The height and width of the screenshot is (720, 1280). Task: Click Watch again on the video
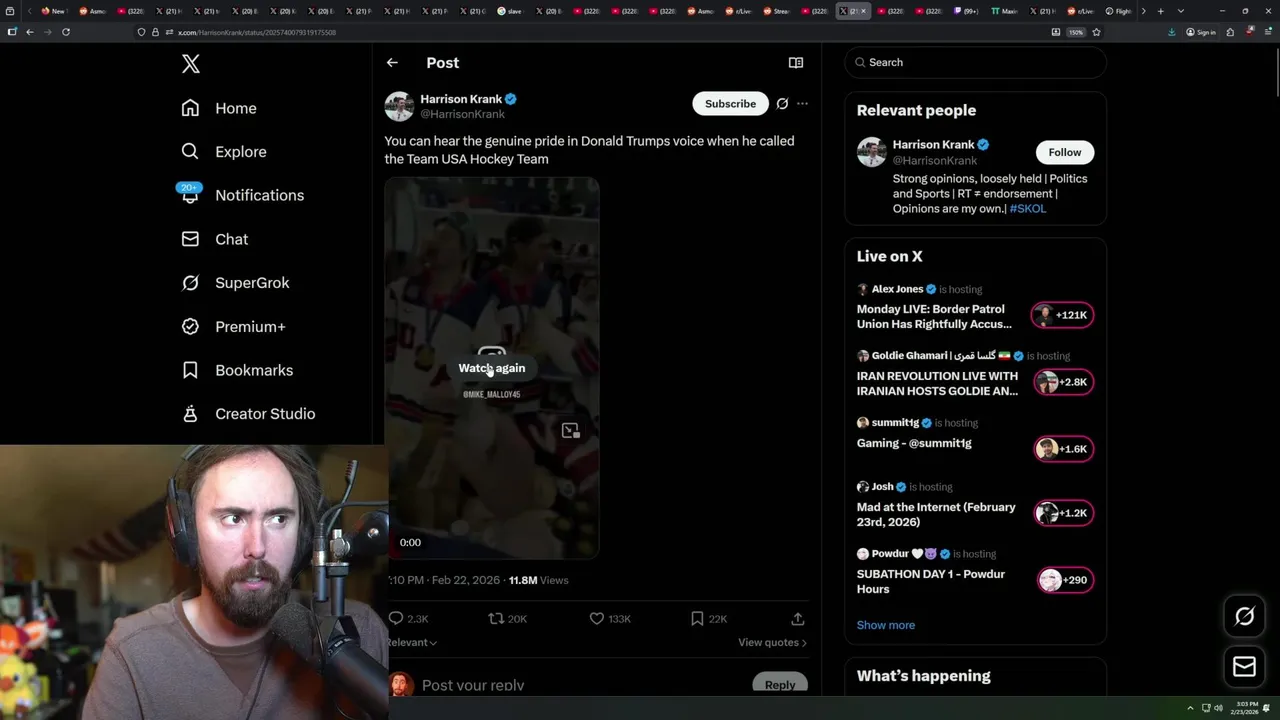[x=491, y=368]
